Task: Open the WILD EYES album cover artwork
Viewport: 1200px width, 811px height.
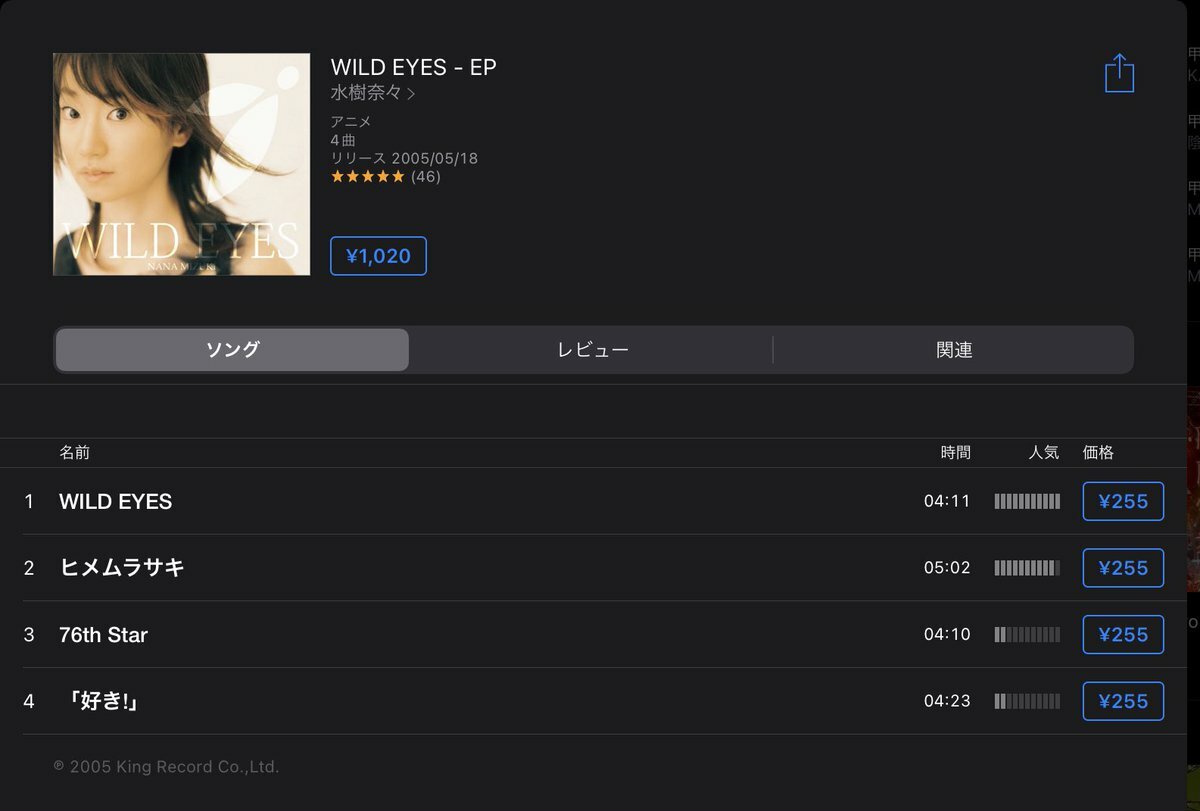Action: coord(181,164)
